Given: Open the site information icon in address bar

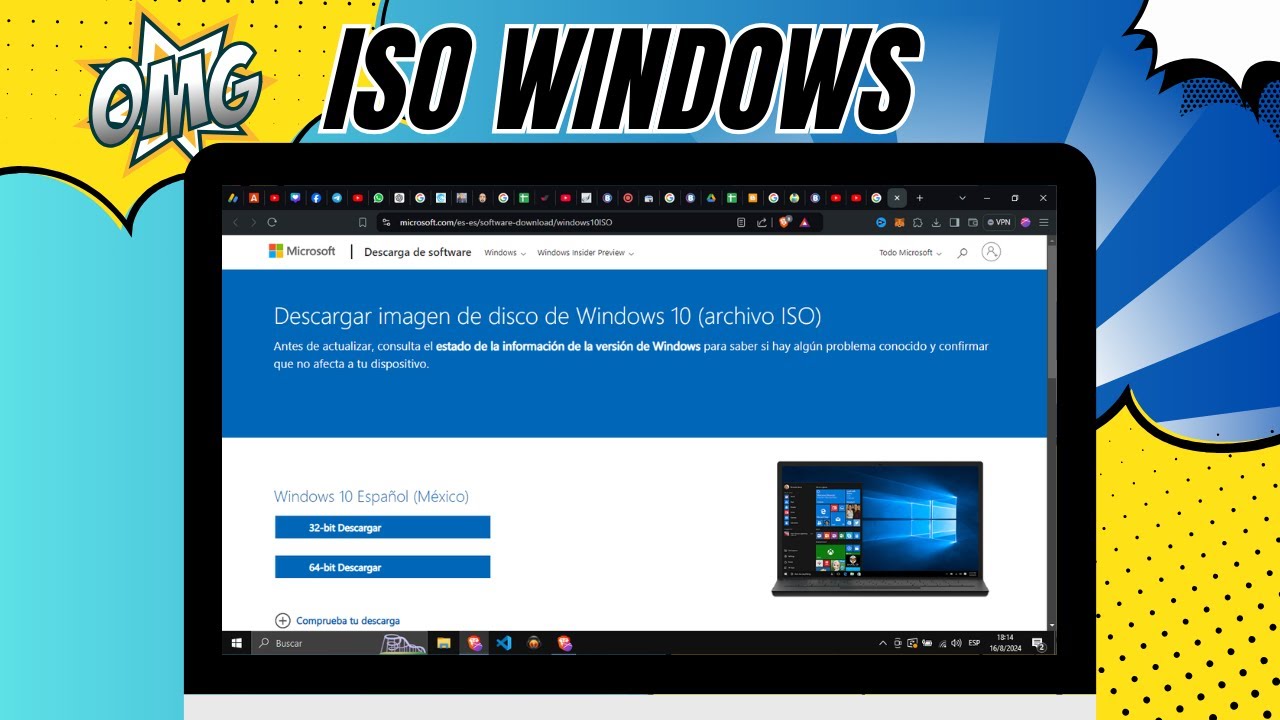Looking at the screenshot, I should tap(387, 222).
